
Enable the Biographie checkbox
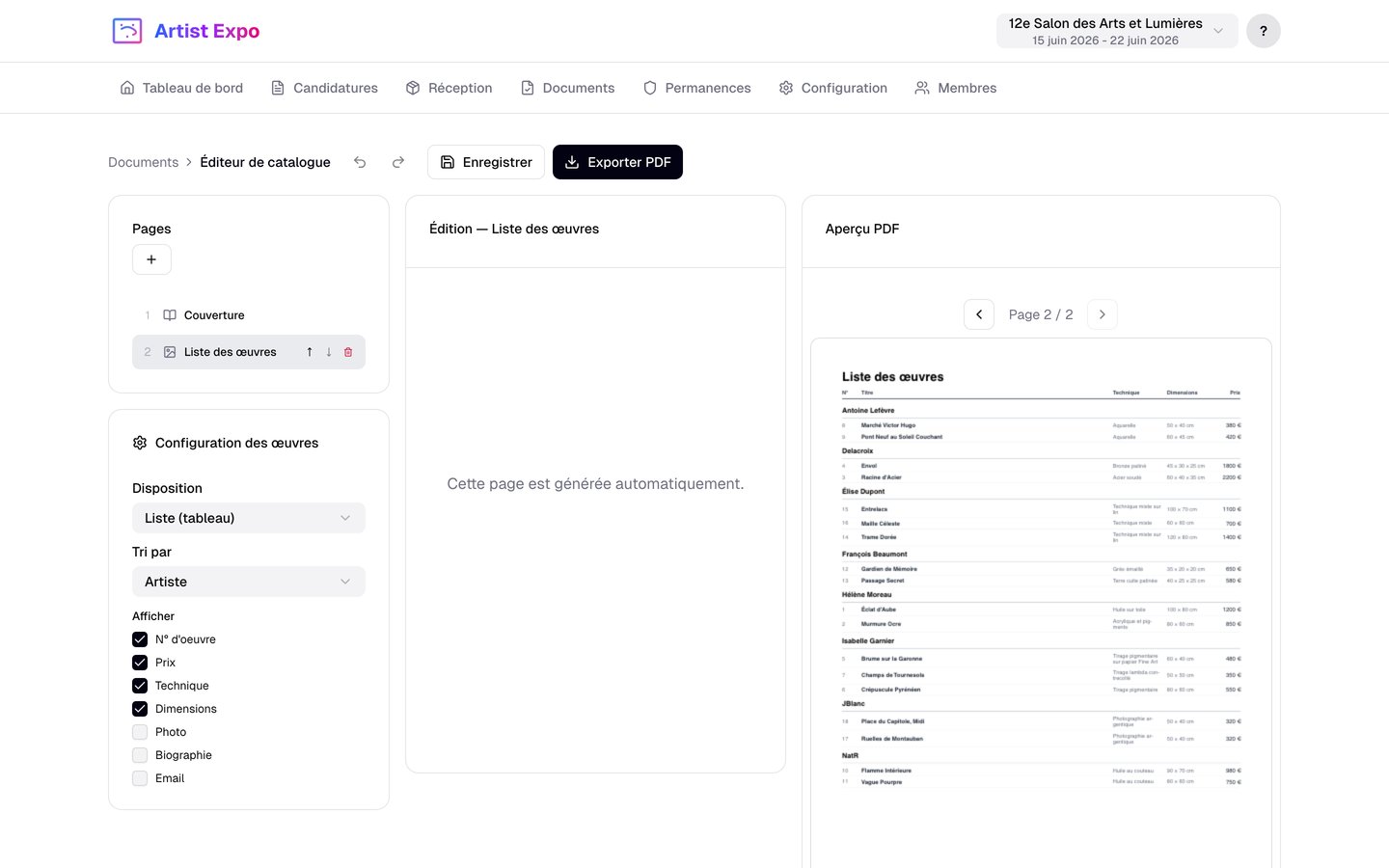click(140, 755)
